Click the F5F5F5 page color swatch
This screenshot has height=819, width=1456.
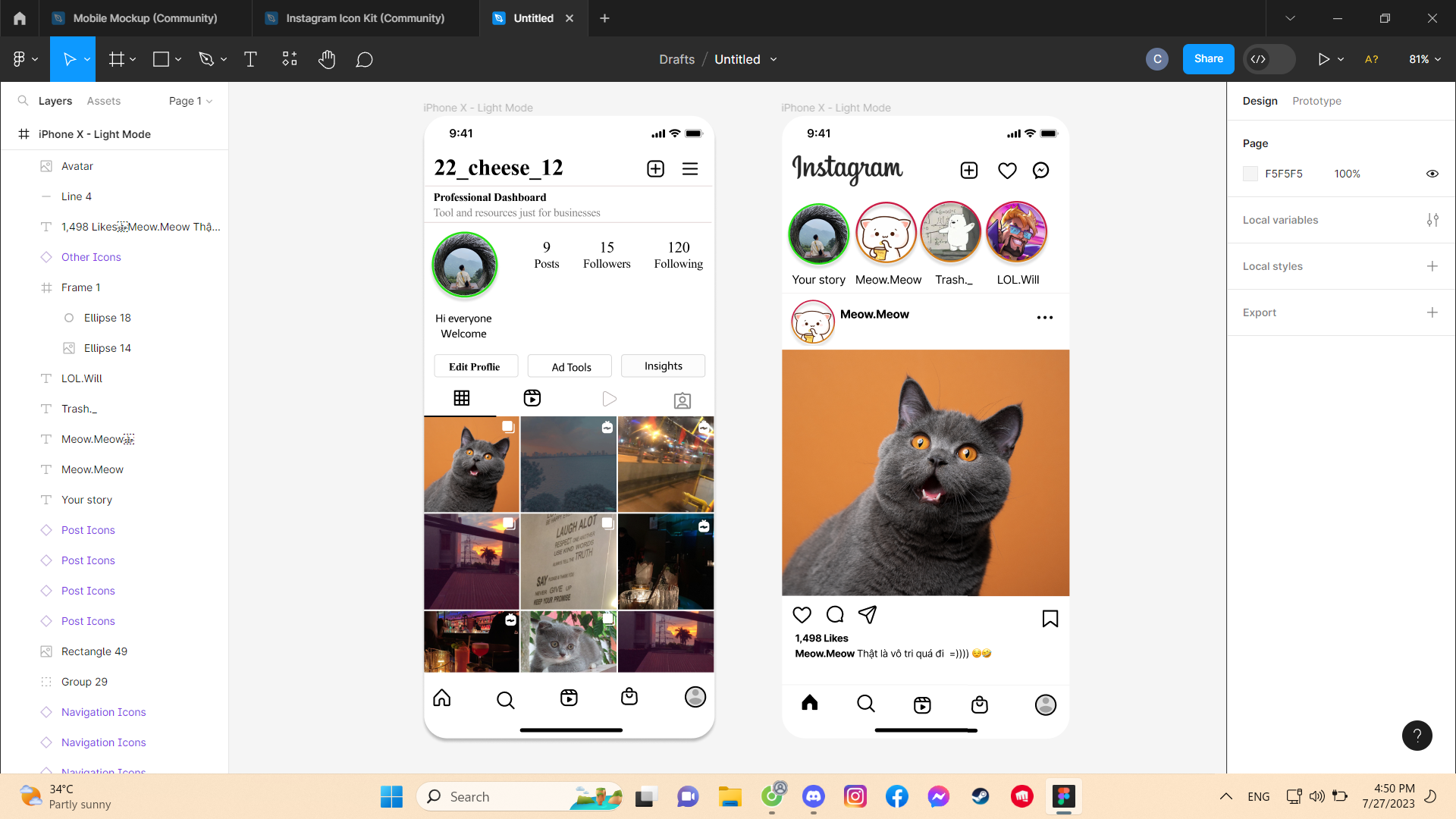[x=1250, y=174]
